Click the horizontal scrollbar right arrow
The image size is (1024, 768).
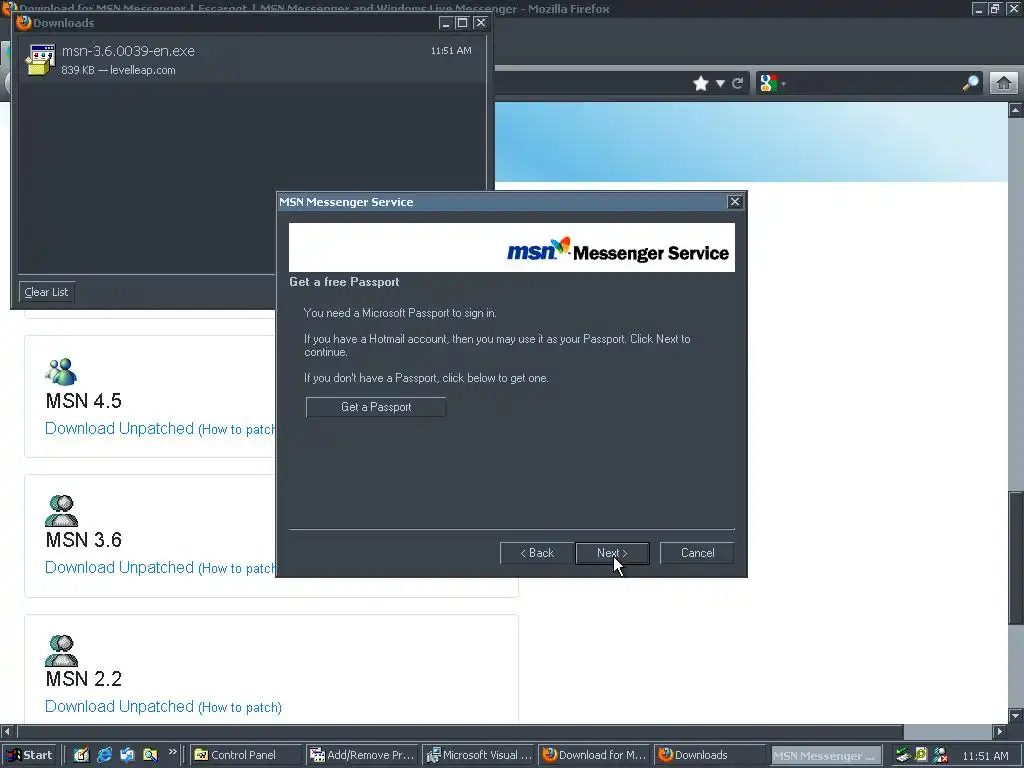[x=999, y=731]
